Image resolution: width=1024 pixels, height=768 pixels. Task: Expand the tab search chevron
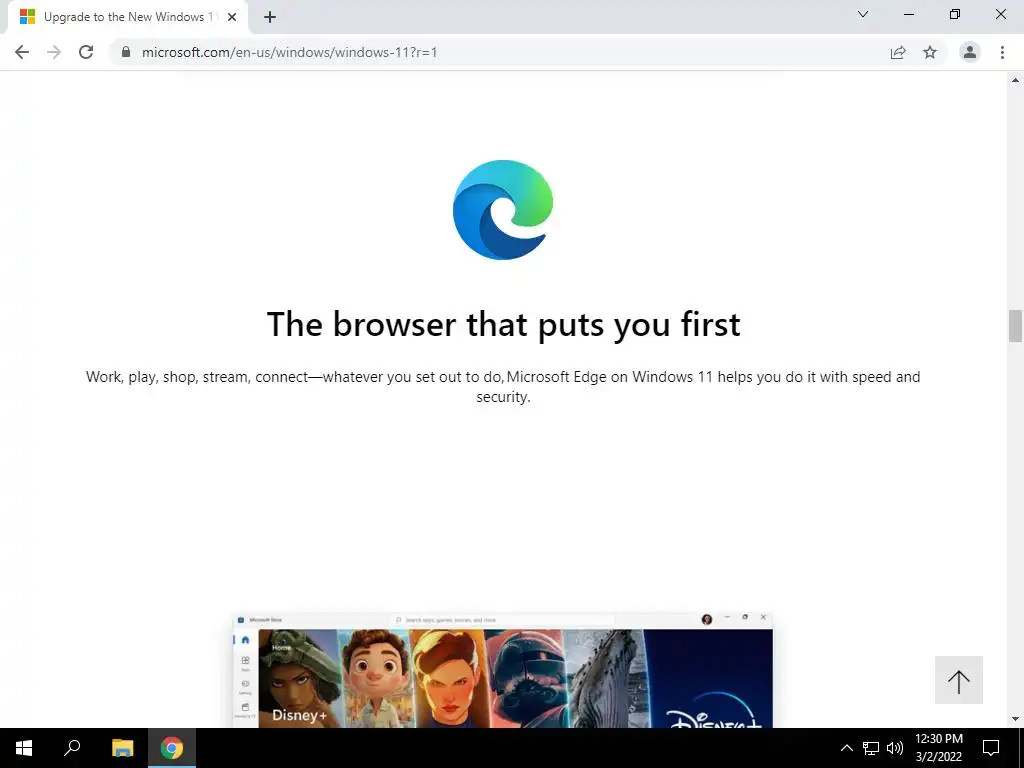pyautogui.click(x=863, y=14)
